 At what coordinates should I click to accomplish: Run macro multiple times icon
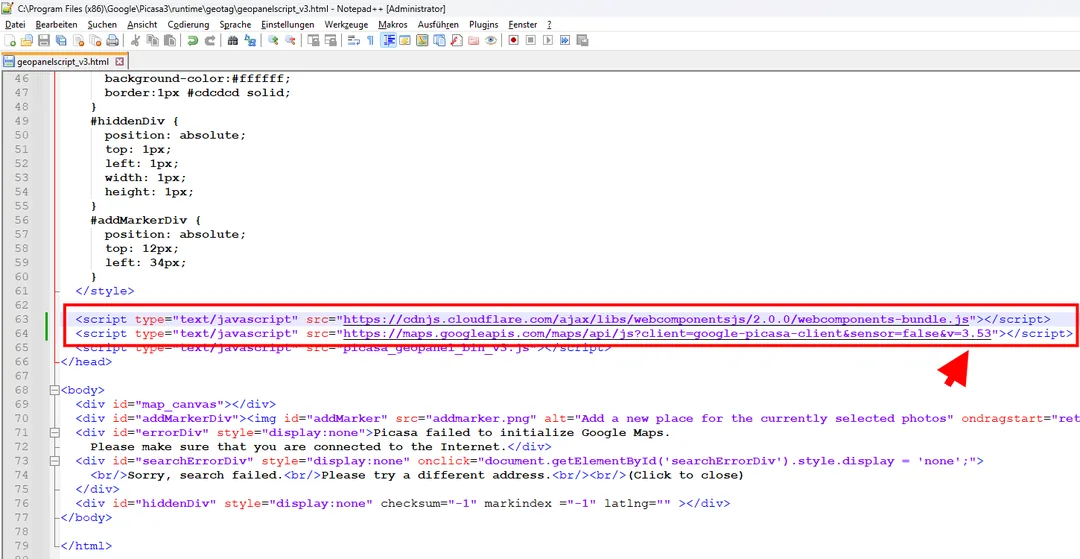(x=565, y=41)
